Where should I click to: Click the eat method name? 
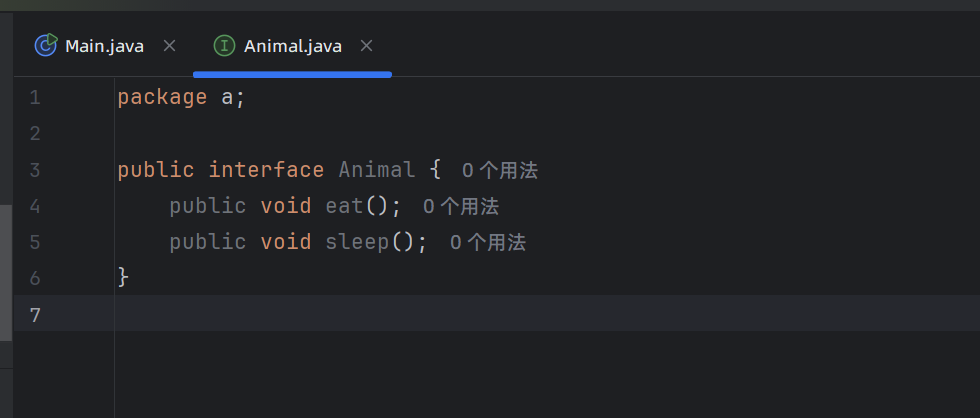click(x=345, y=206)
